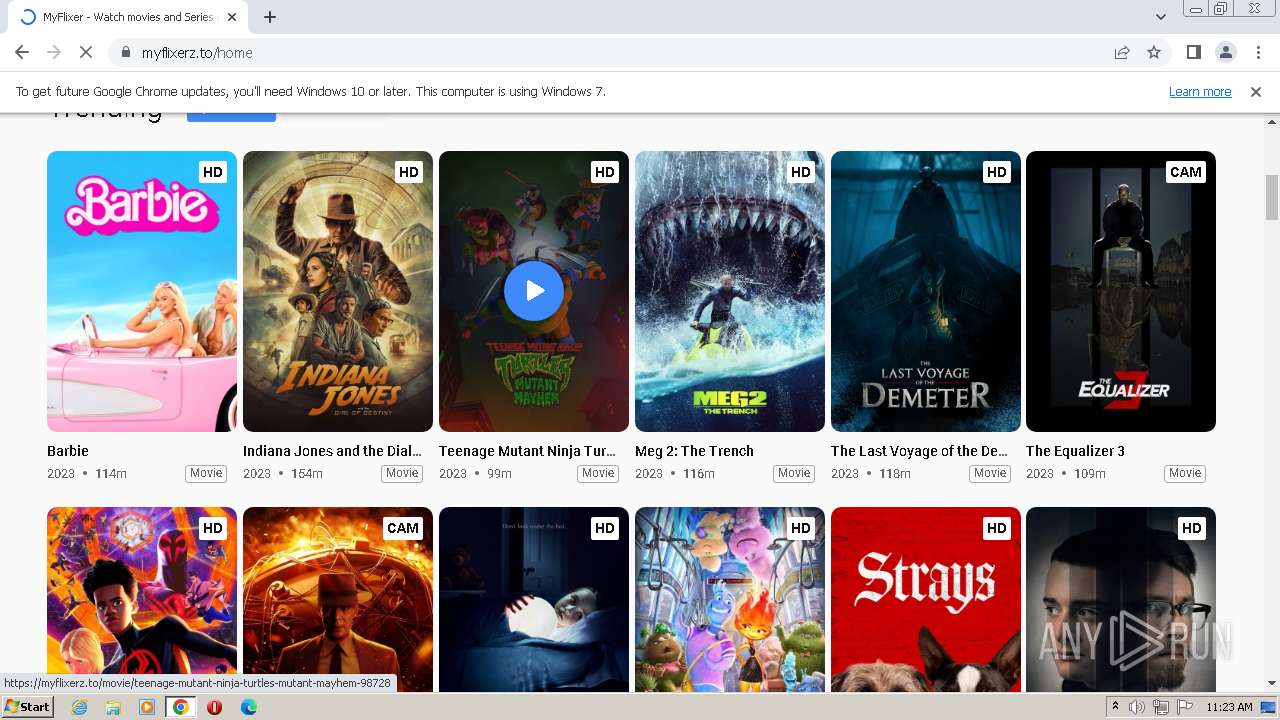Open The Equalizer 3 poster
This screenshot has height=720, width=1280.
[1121, 291]
